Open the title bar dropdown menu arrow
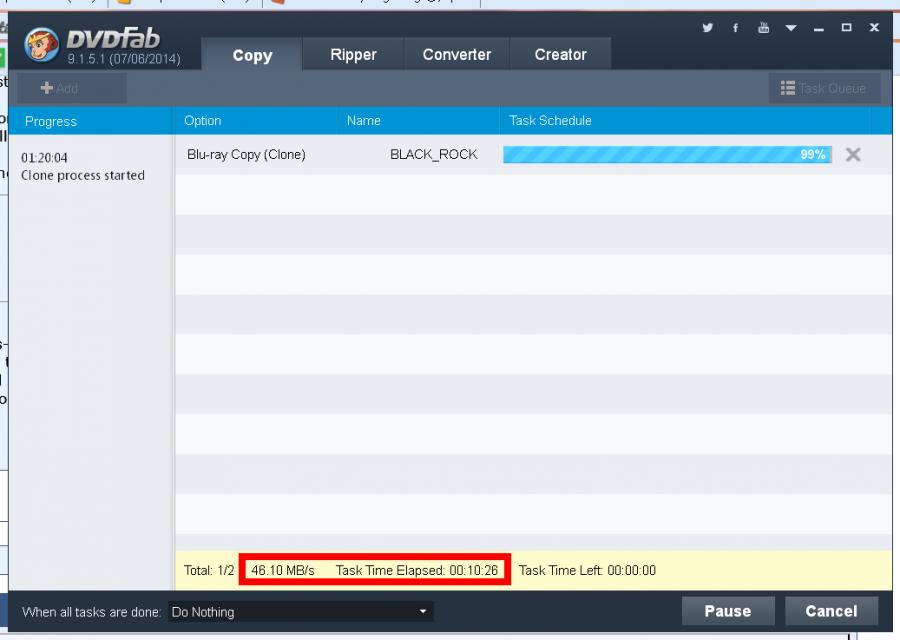The width and height of the screenshot is (900, 640). tap(791, 28)
